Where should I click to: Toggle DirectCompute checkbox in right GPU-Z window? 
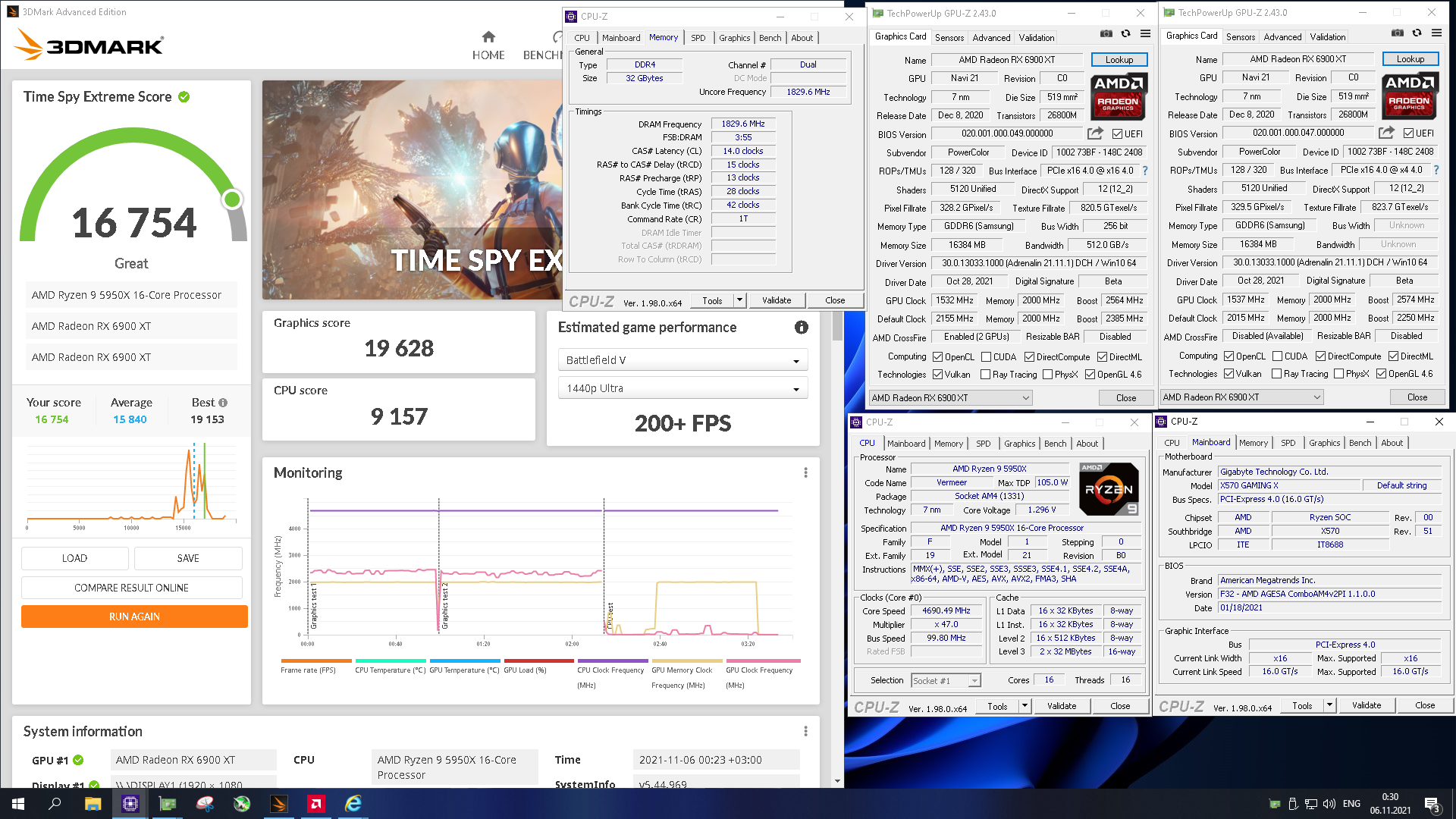(1320, 356)
